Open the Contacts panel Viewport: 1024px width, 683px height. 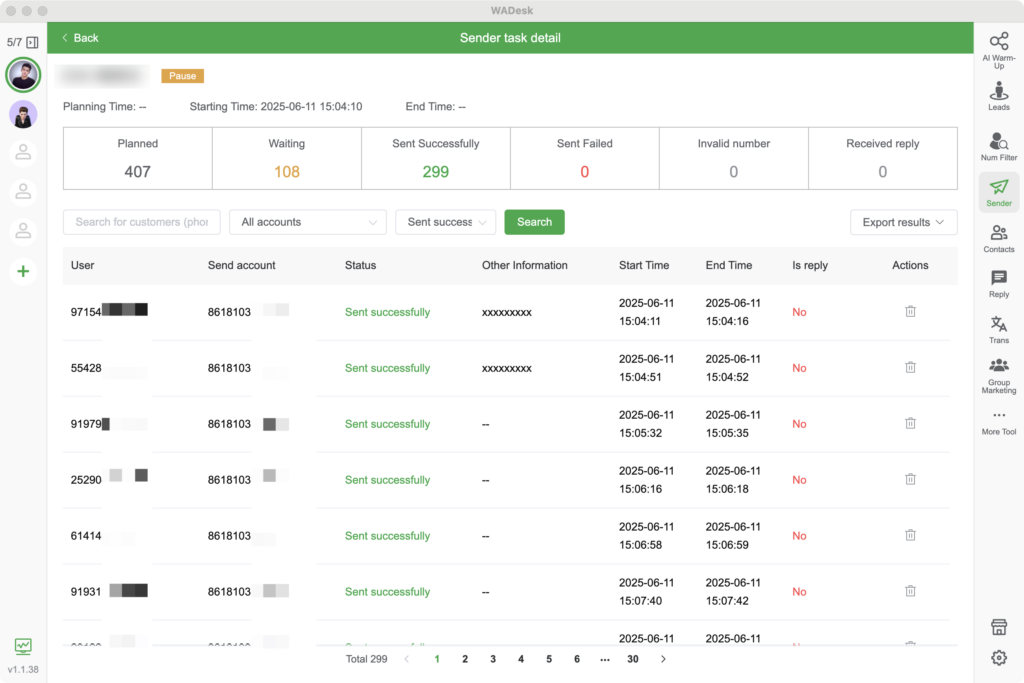pyautogui.click(x=999, y=238)
